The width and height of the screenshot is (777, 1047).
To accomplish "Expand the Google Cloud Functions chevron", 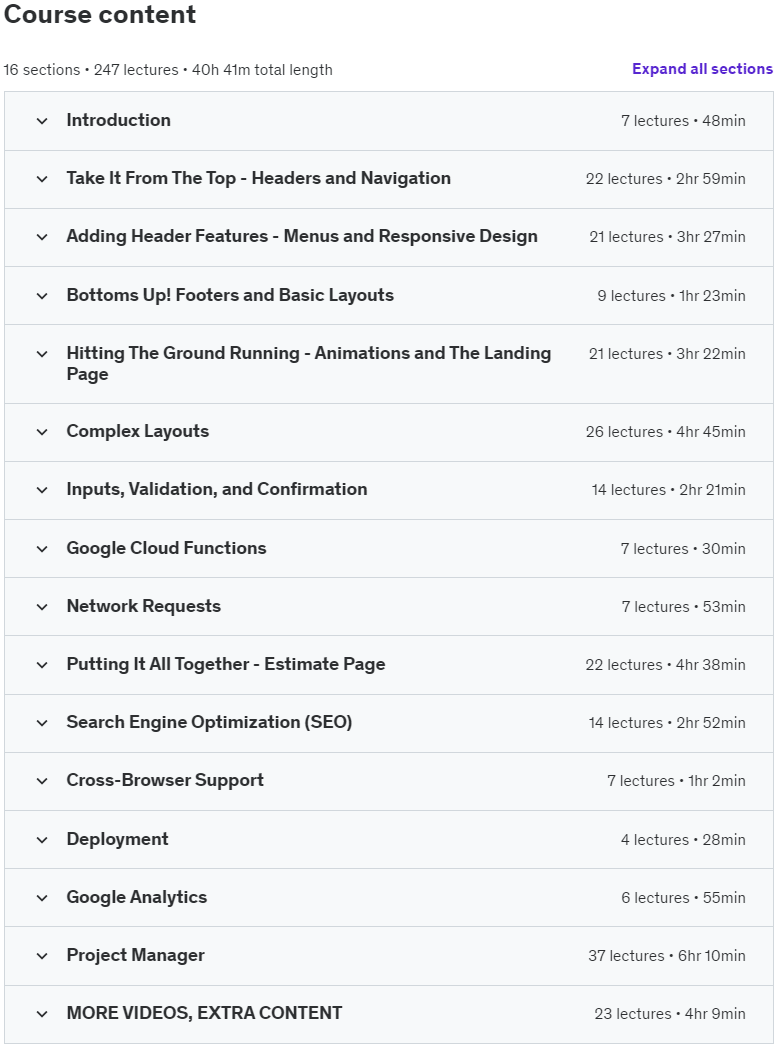I will click(x=42, y=549).
